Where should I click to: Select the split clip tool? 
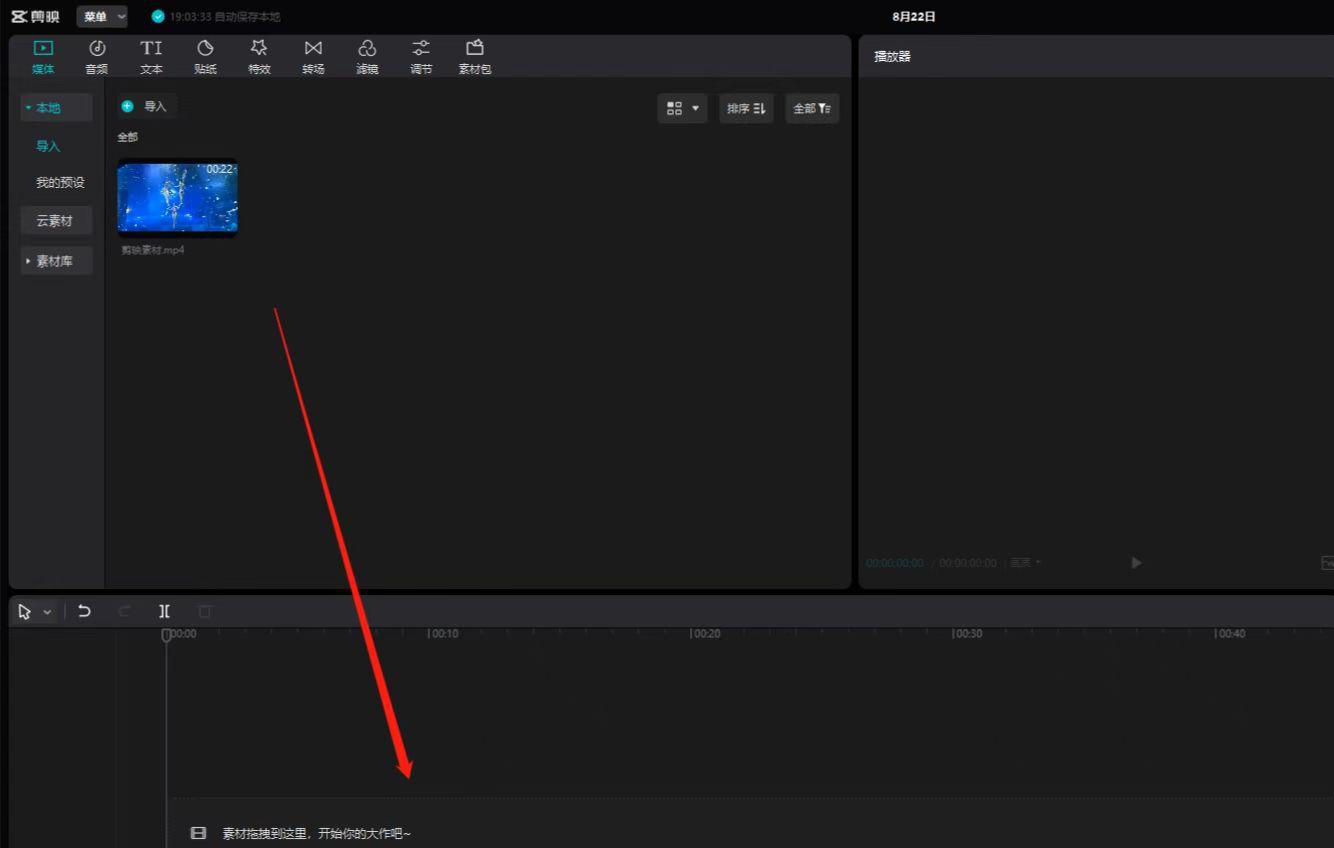pos(164,611)
